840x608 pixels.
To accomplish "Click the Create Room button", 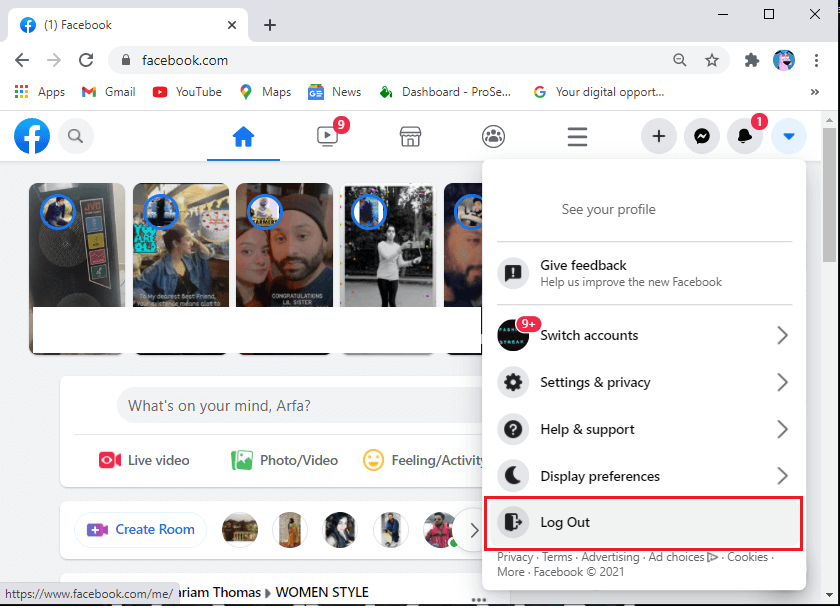I will point(141,530).
